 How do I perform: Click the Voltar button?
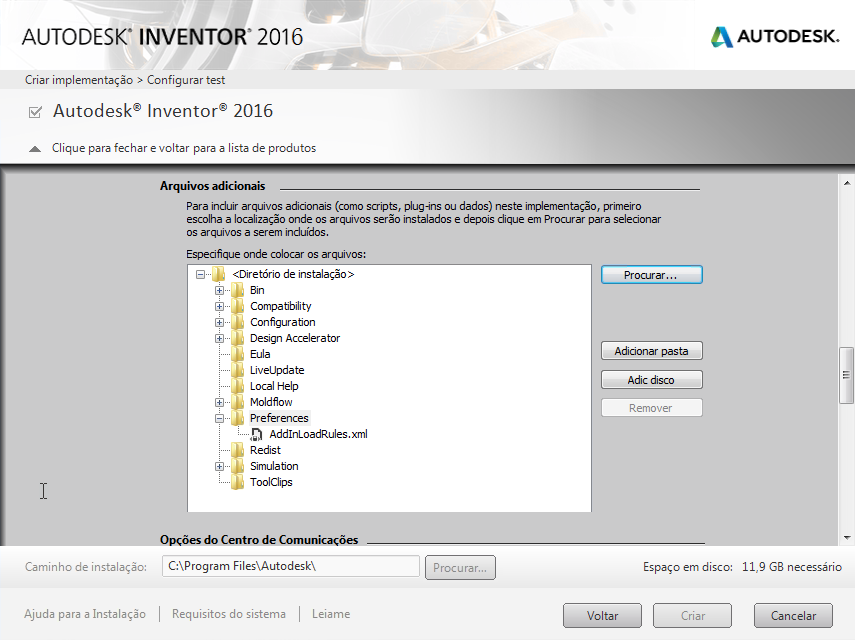coord(602,615)
